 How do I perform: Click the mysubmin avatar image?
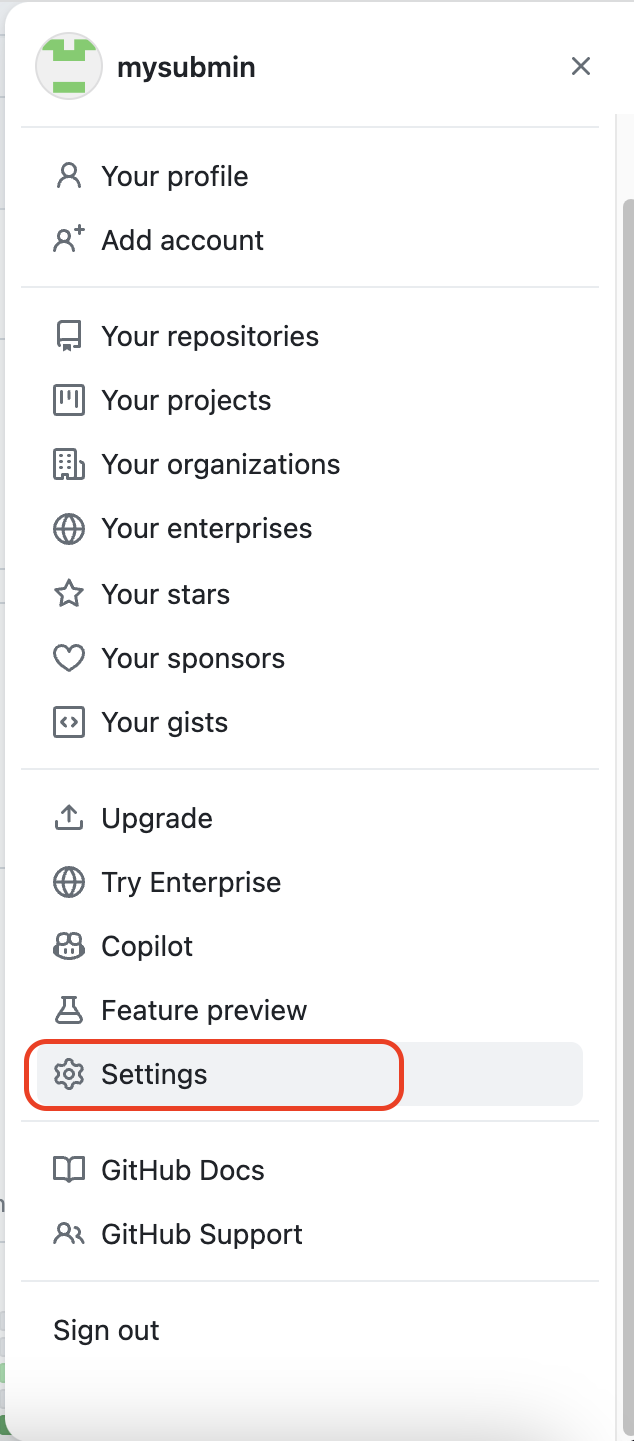coord(68,67)
